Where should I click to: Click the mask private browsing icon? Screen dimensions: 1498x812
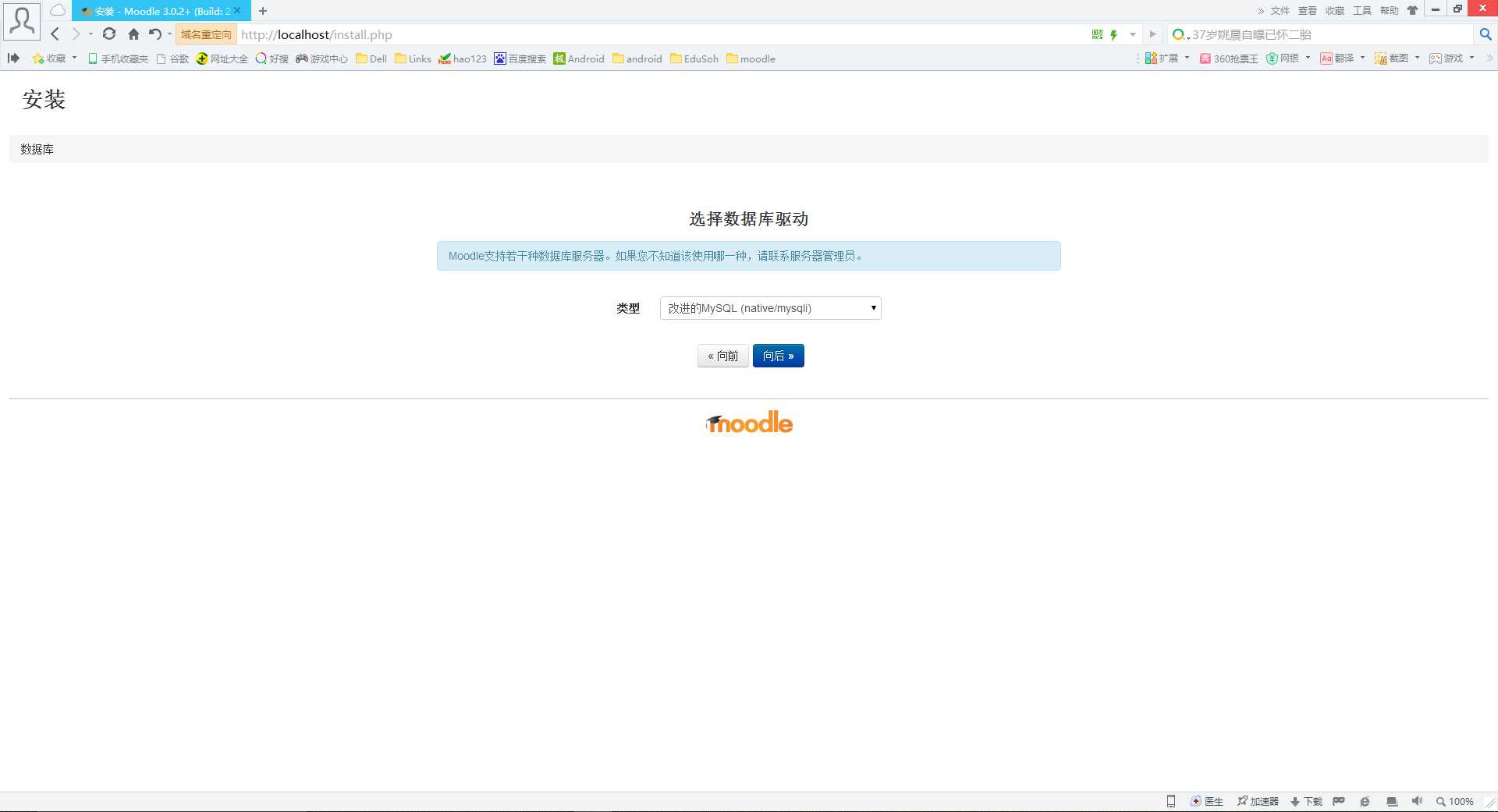tap(1339, 801)
